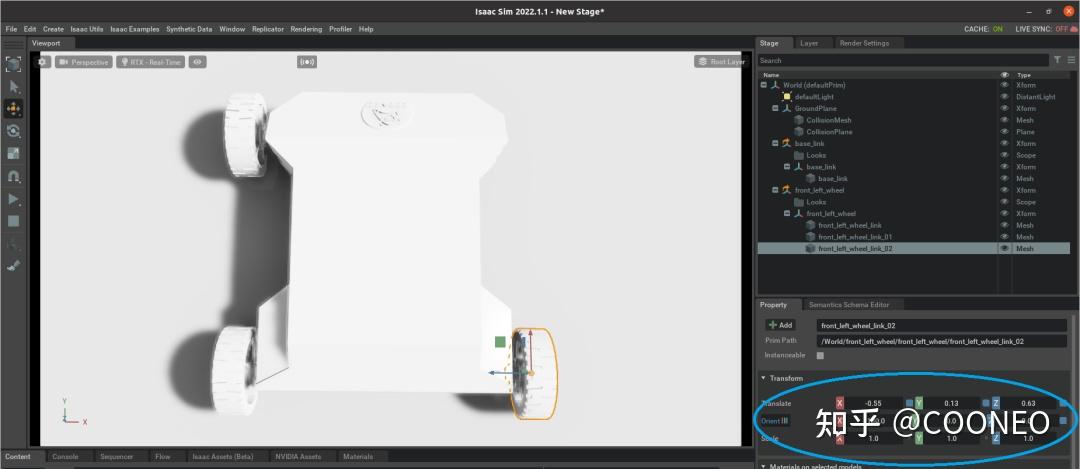
Task: Open the Stage filter funnel icon
Action: click(1057, 60)
